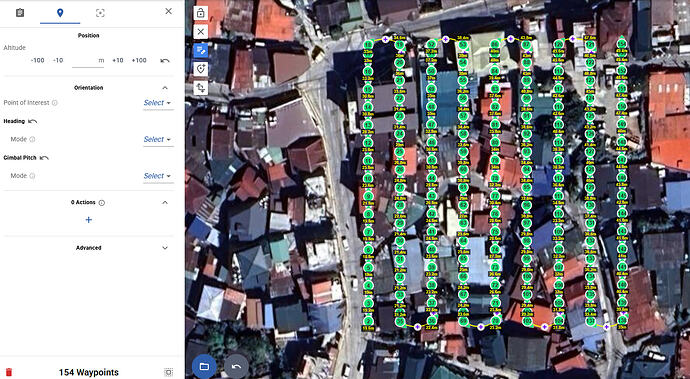Click insert point between waypoints 52 and 53
Image resolution: width=690 pixels, height=379 pixels.
pos(445,39)
